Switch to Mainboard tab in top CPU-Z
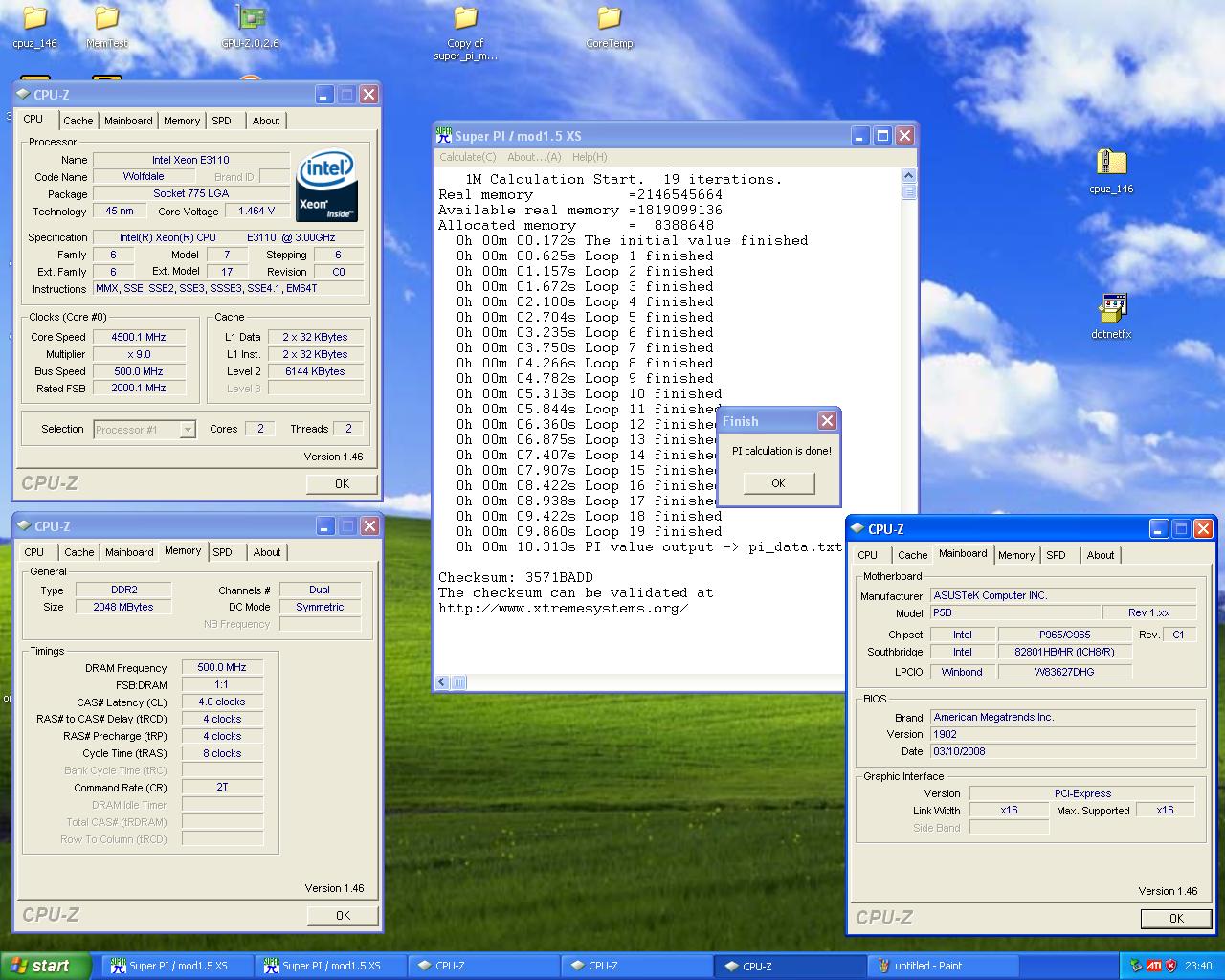This screenshot has width=1225, height=980. click(x=128, y=121)
